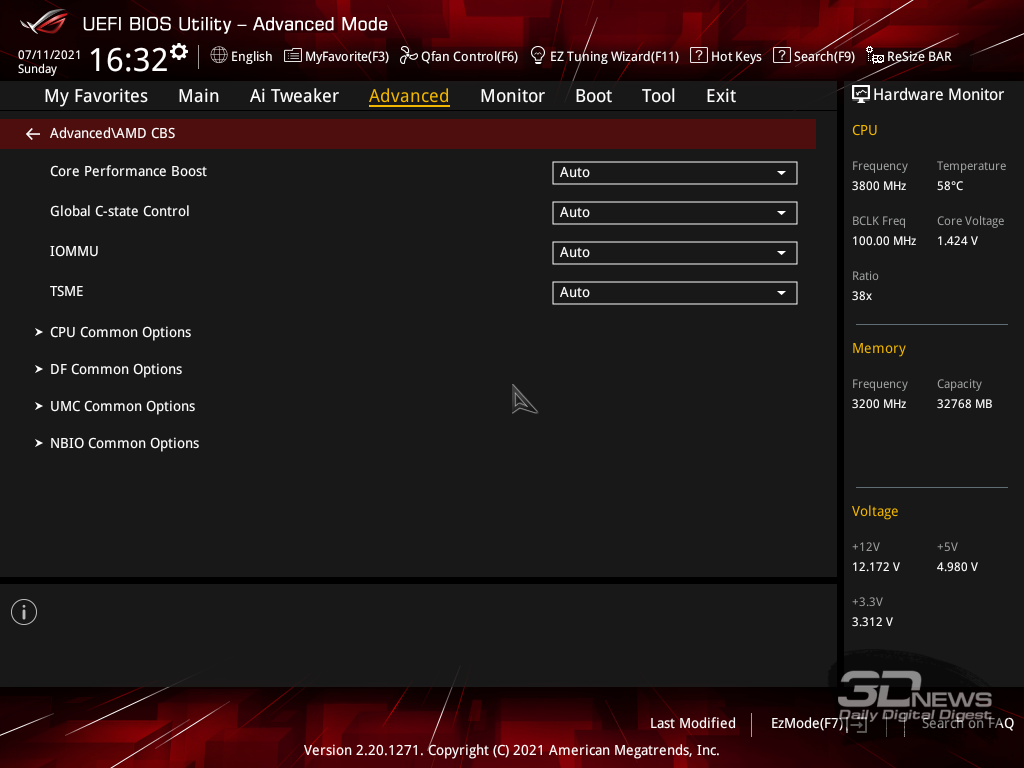
Task: Click the Search on FAQ link
Action: (x=967, y=724)
